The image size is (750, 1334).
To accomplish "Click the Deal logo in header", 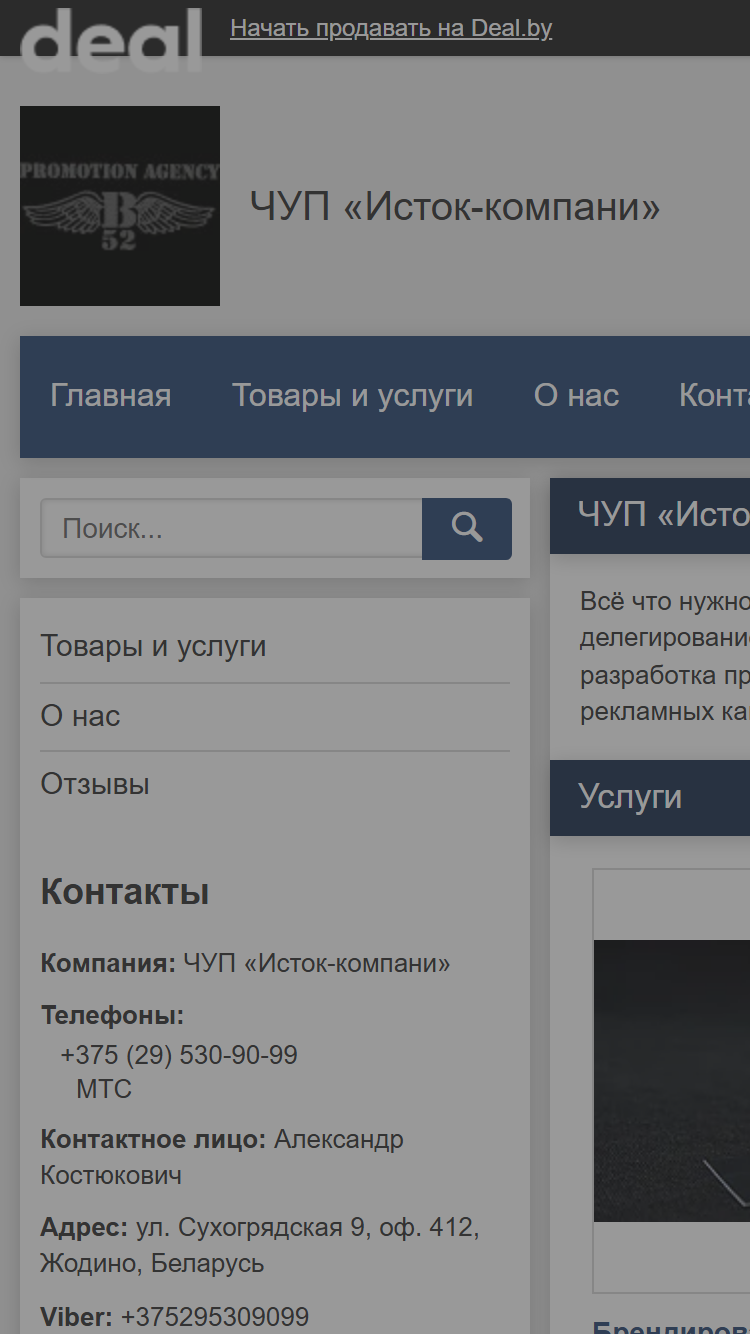I will (111, 39).
